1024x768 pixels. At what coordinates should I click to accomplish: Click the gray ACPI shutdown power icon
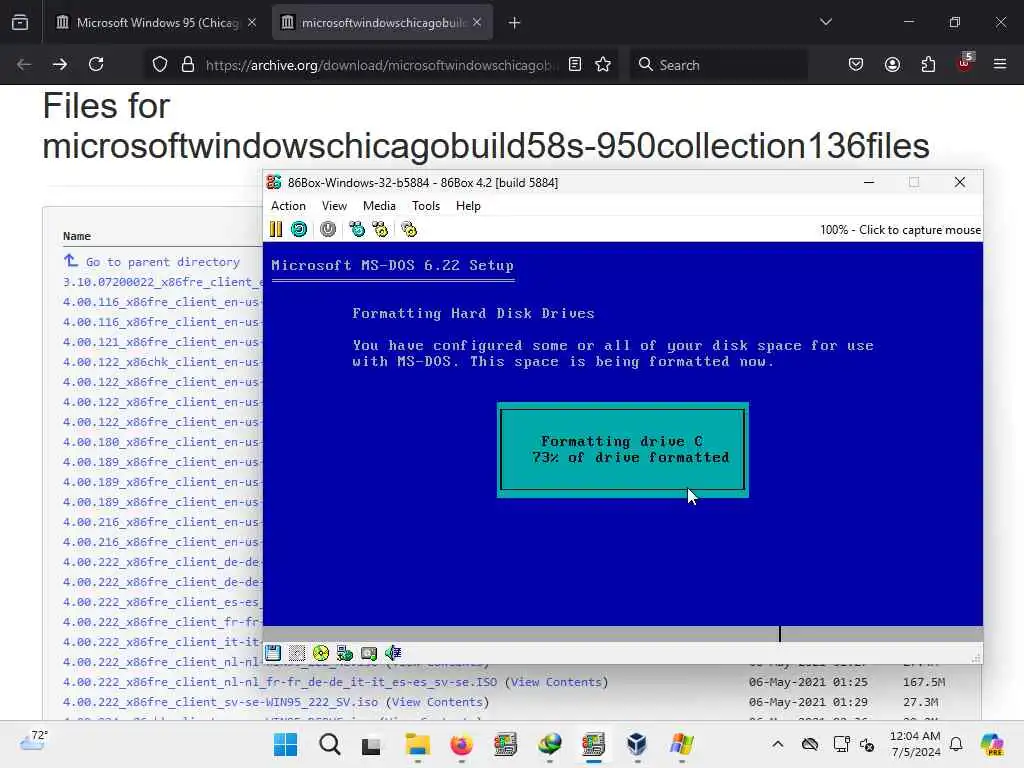coord(328,229)
